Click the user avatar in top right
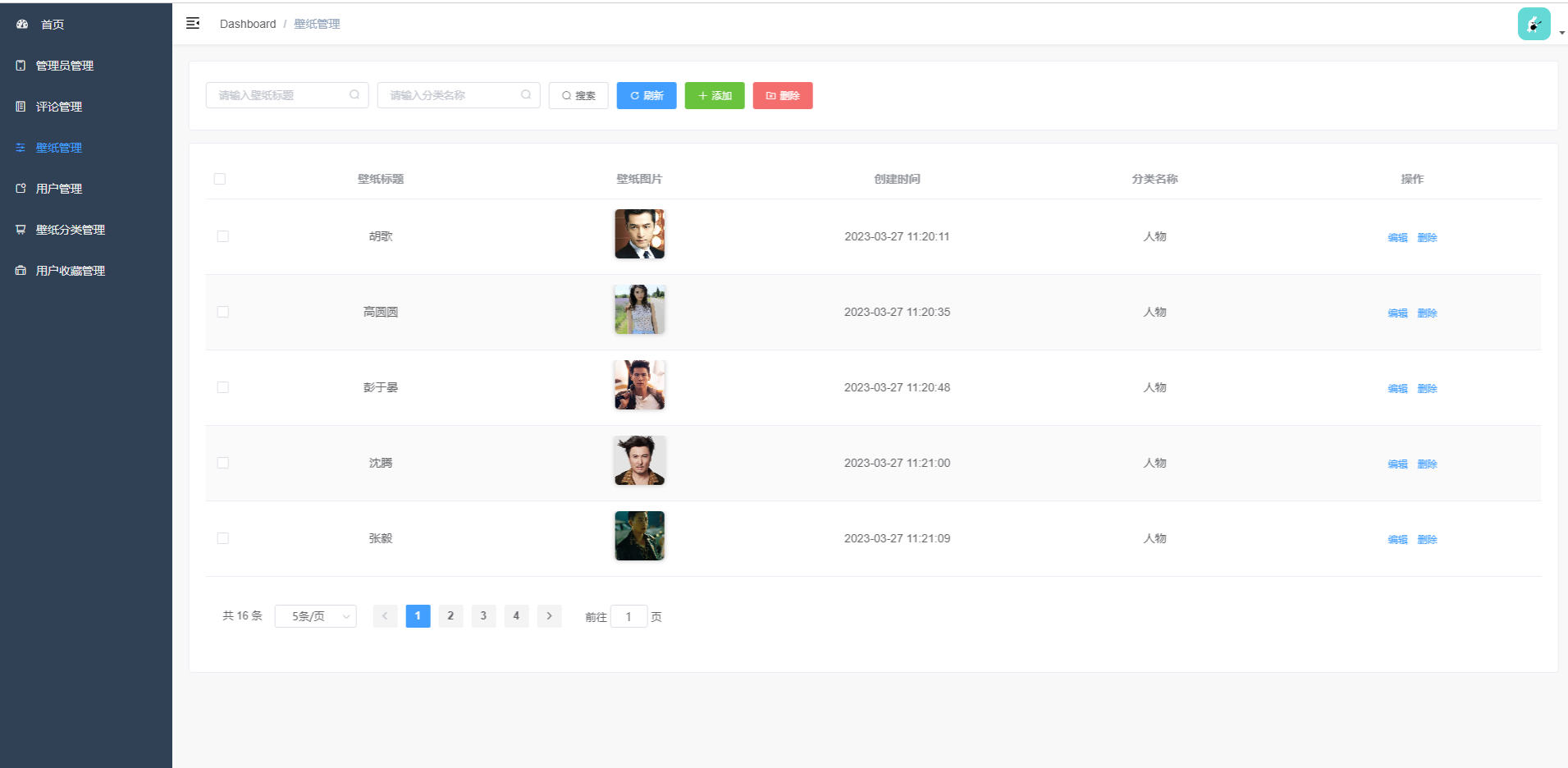The width and height of the screenshot is (1568, 768). point(1534,24)
